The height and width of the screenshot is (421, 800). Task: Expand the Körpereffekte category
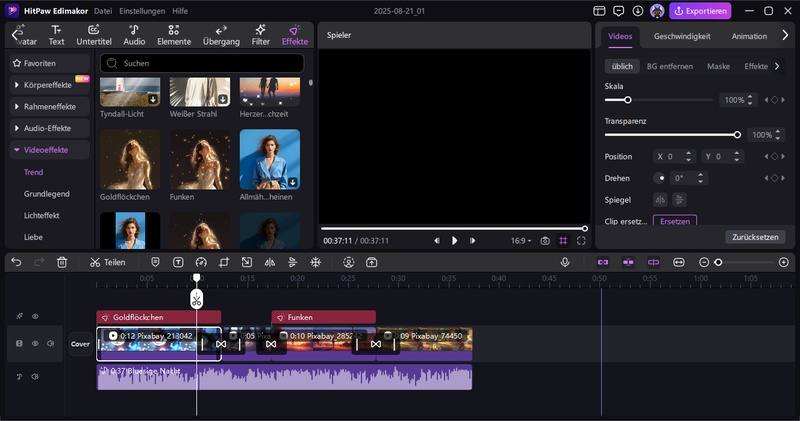click(x=49, y=85)
